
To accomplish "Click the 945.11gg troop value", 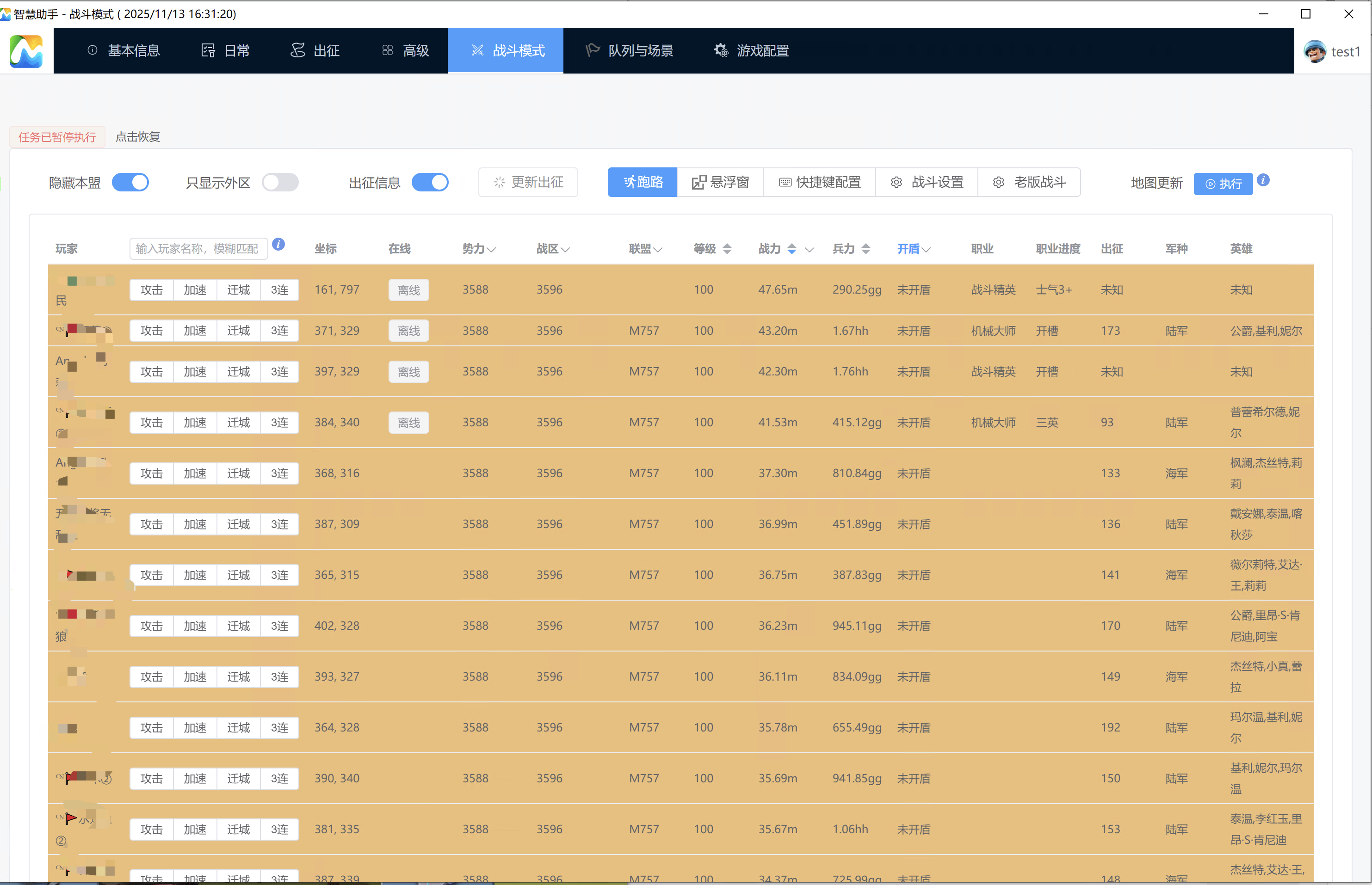I will (857, 626).
